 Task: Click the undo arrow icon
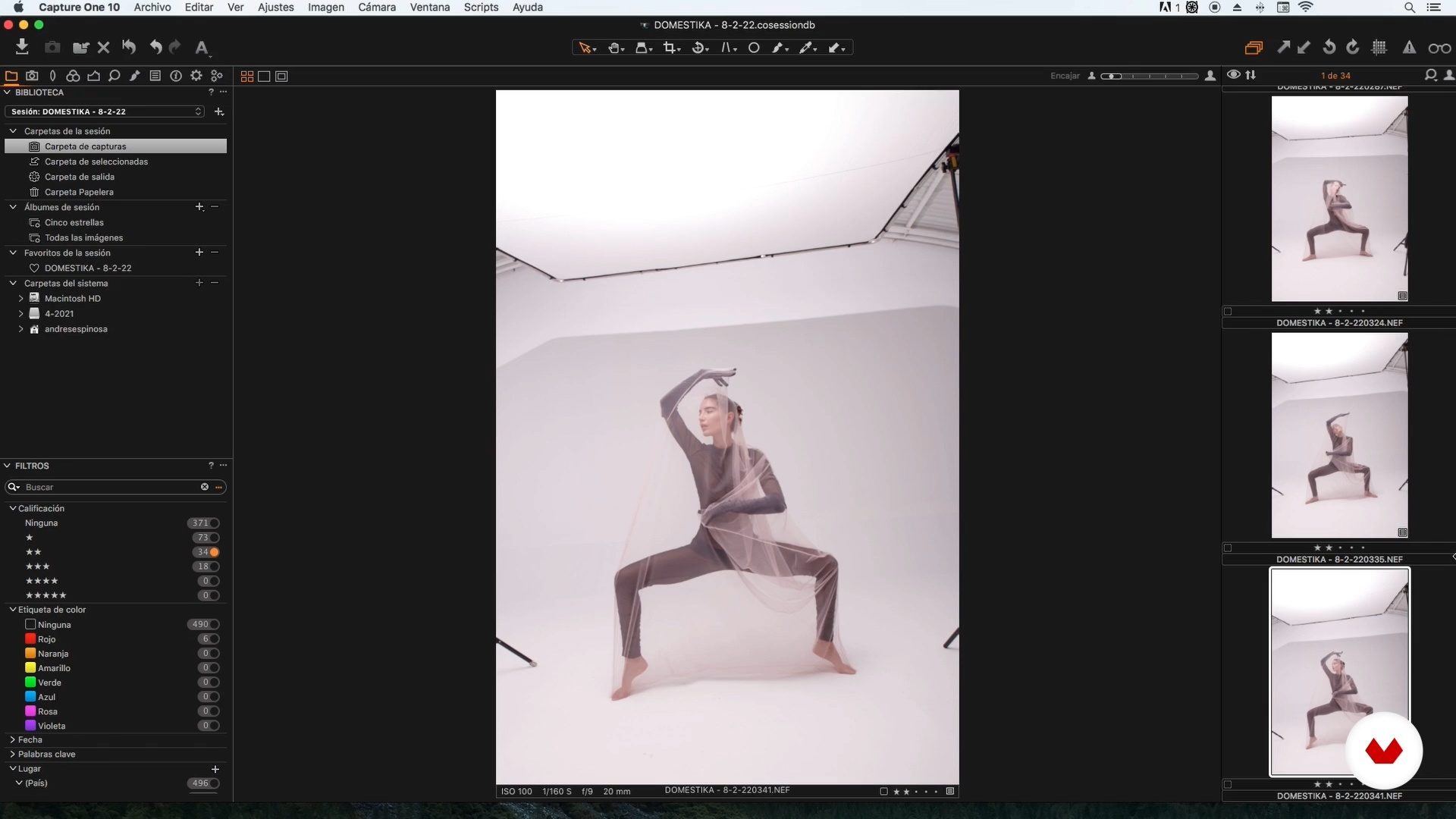155,47
